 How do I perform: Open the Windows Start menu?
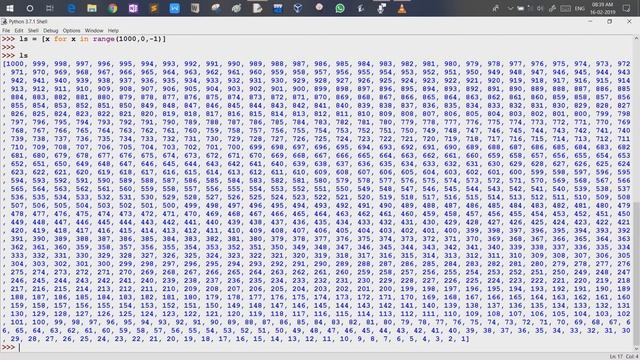[9, 8]
